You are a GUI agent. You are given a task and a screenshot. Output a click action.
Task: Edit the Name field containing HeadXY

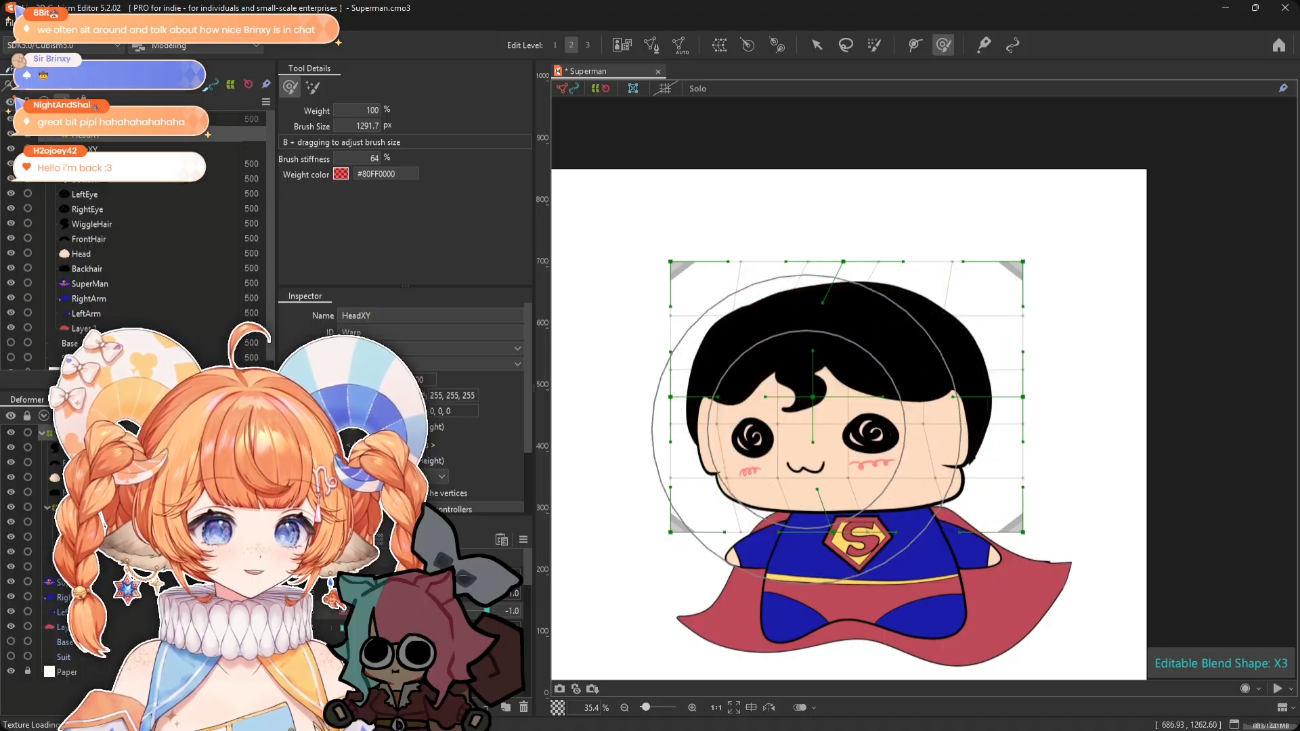tap(430, 316)
